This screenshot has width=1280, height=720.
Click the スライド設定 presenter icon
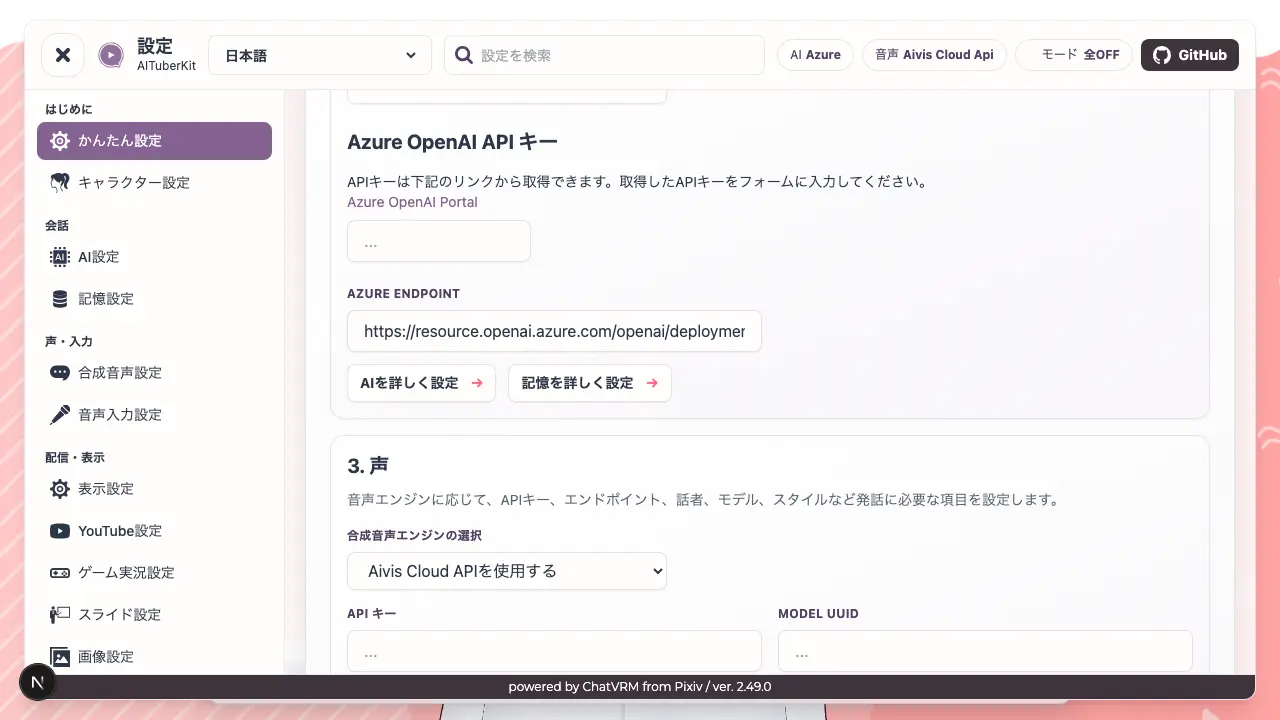[x=60, y=615]
